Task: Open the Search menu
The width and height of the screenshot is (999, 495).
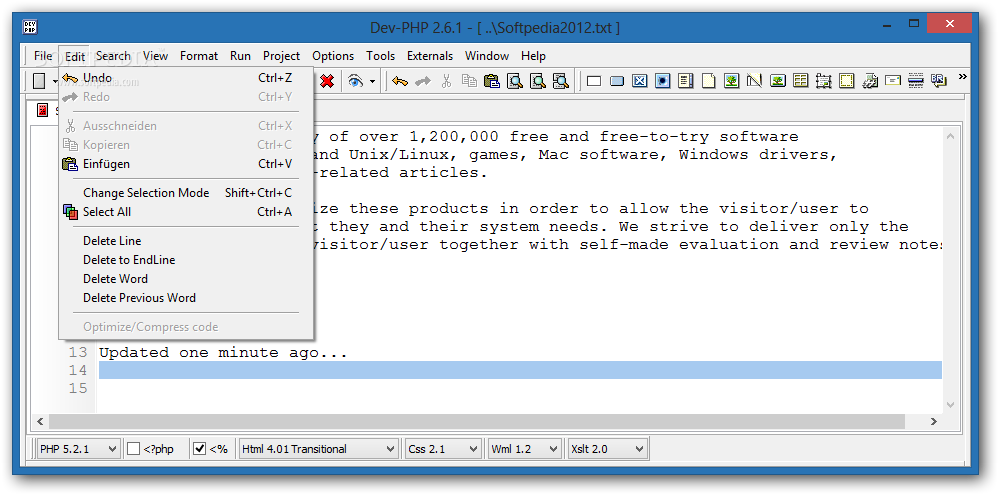Action: point(113,56)
